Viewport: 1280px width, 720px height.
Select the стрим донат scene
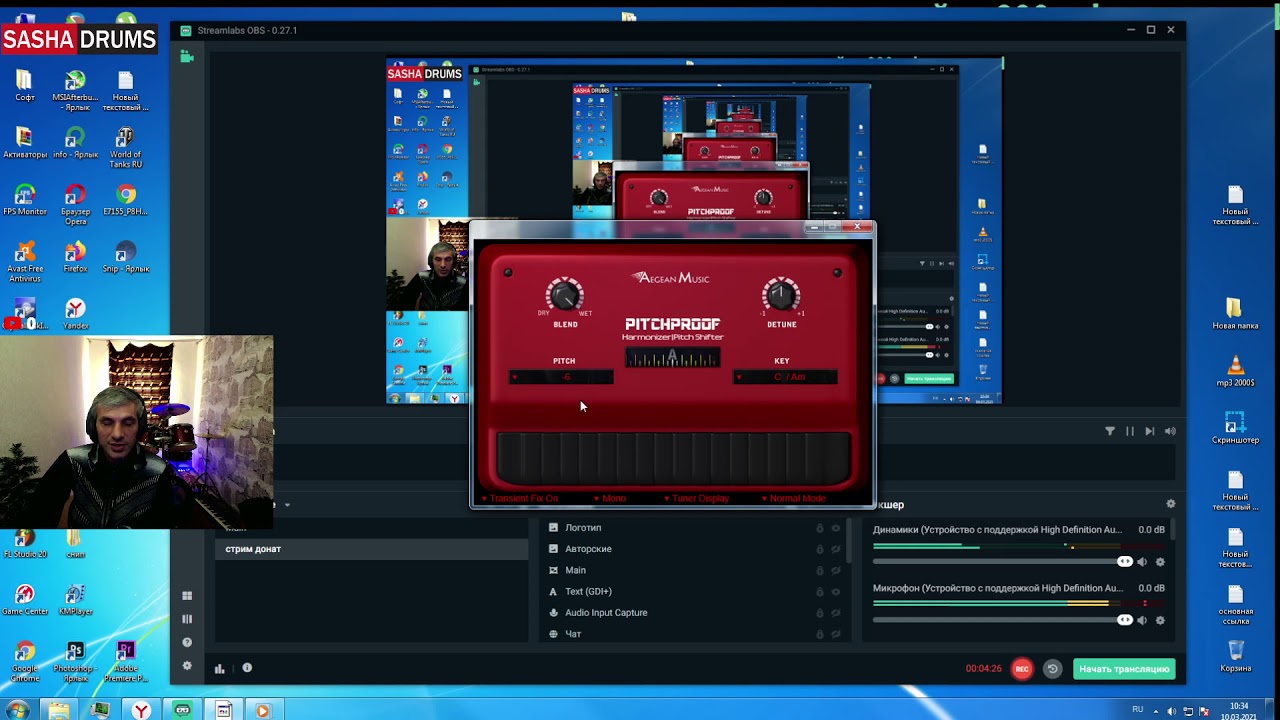(372, 549)
